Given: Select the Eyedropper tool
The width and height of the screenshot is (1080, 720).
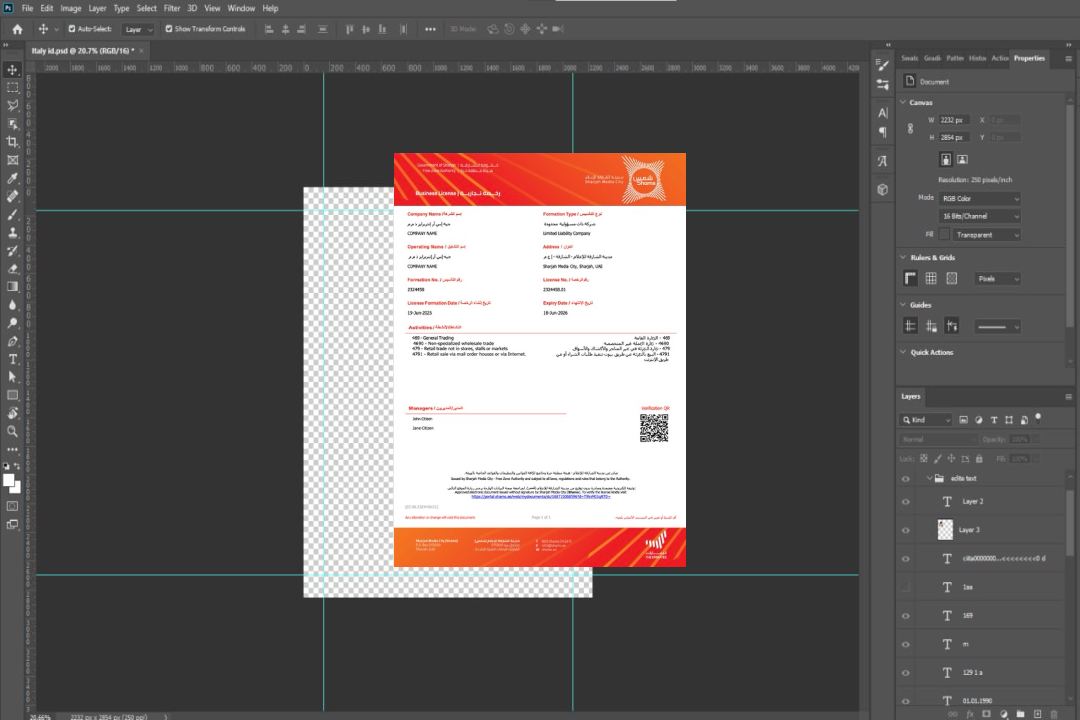Looking at the screenshot, I should (x=13, y=178).
